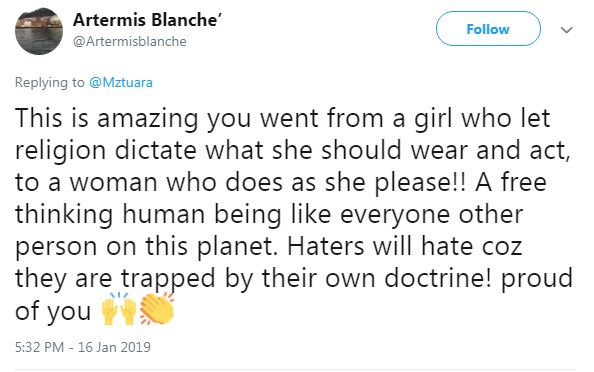
Task: Open the 5:32 PM tweet timestamp
Action: (x=39, y=347)
